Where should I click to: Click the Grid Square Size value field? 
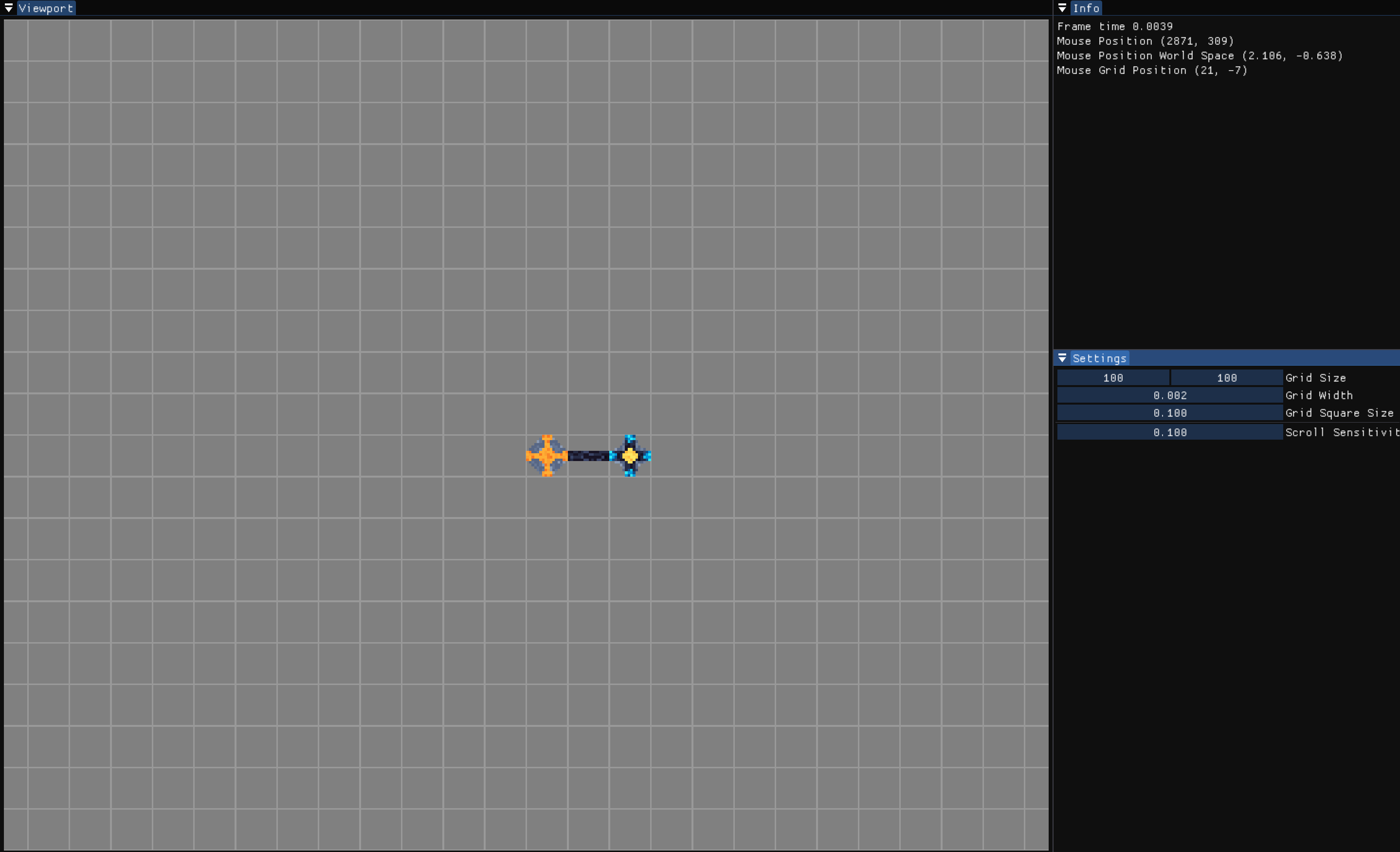pyautogui.click(x=1169, y=413)
